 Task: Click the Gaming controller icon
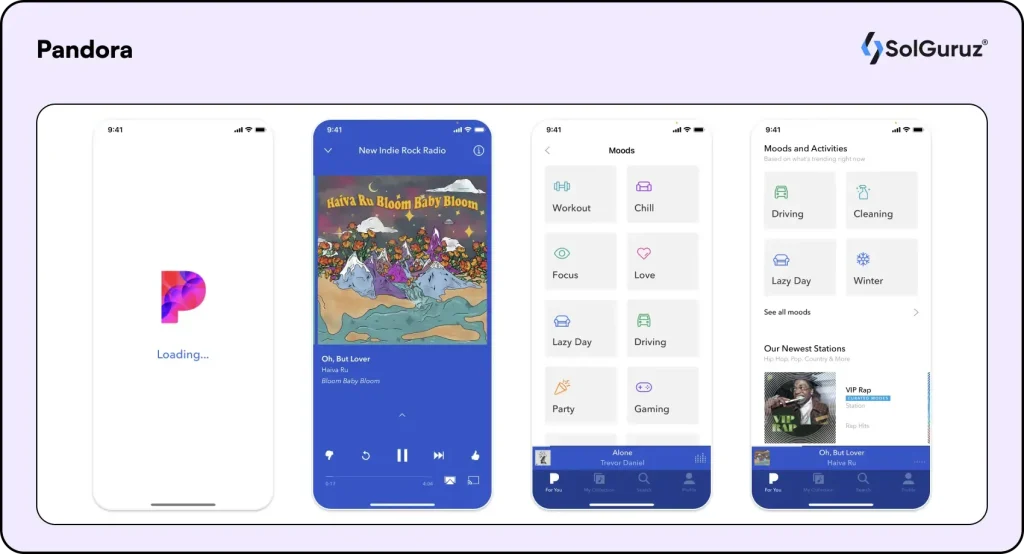point(644,387)
